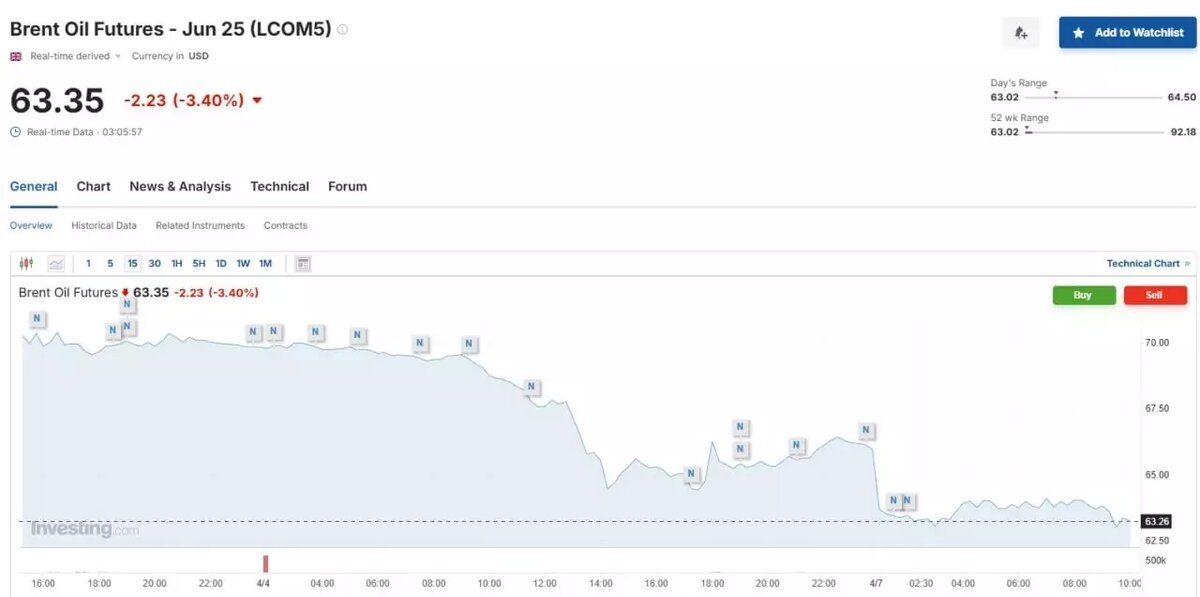
Task: Set chart interval to 1D
Action: [221, 264]
